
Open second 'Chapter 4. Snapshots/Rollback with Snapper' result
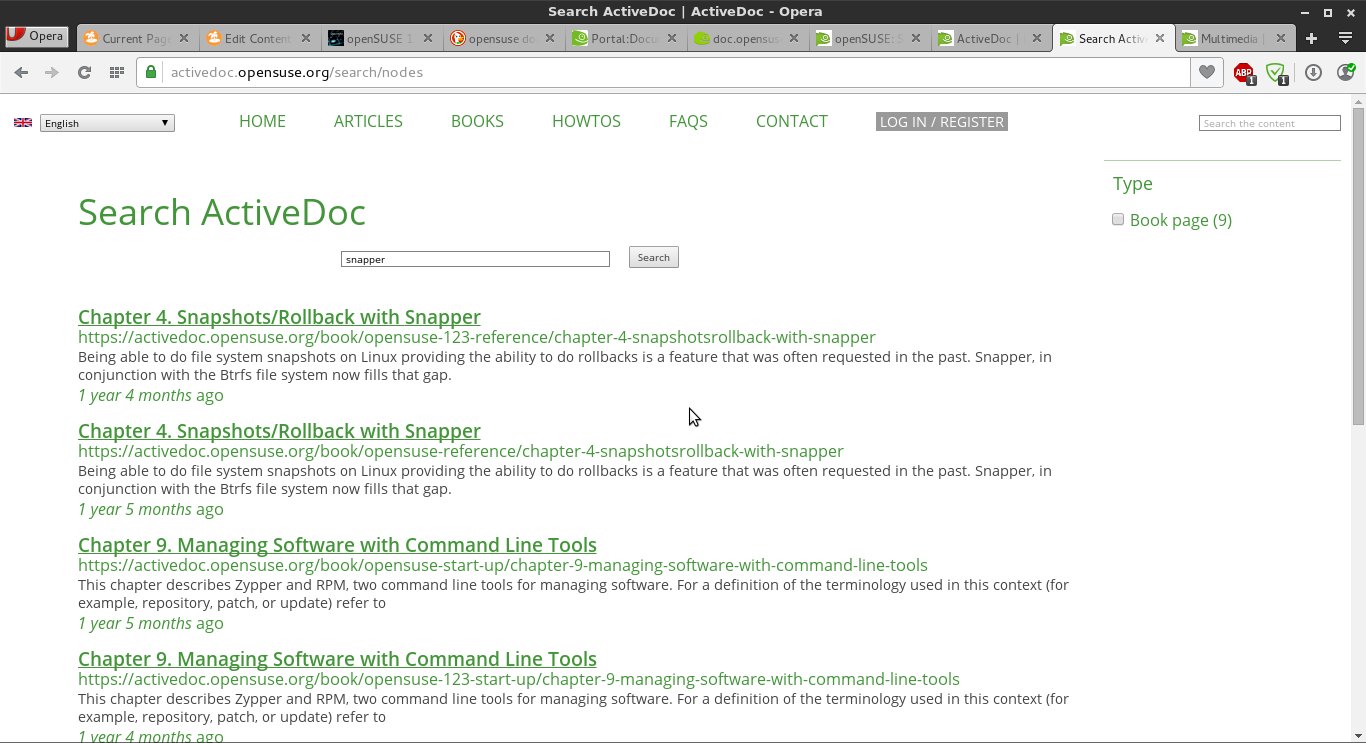click(x=279, y=431)
